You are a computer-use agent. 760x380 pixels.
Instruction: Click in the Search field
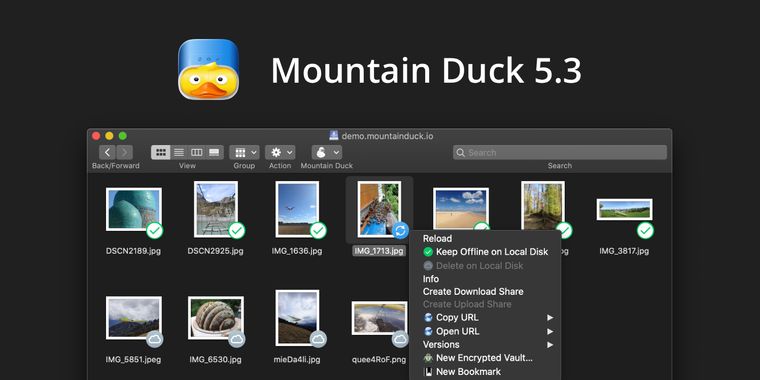click(x=560, y=153)
